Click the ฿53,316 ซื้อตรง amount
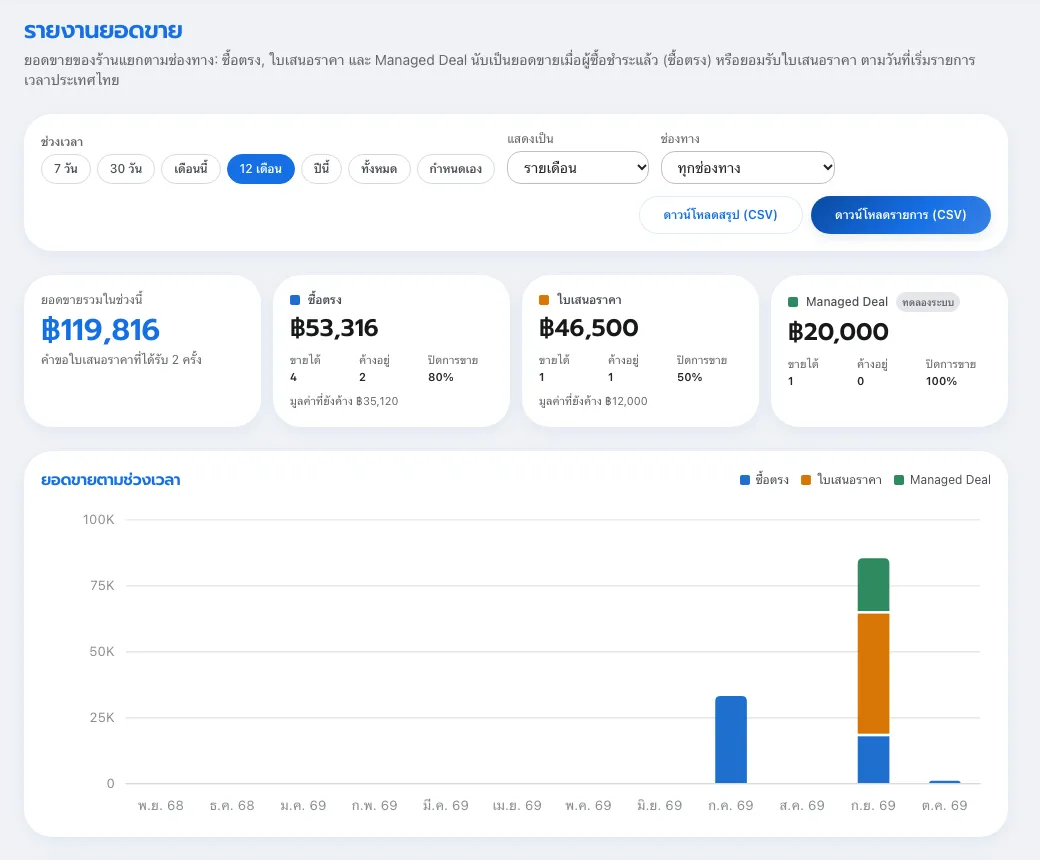Screen dimensions: 1040x860 334,328
